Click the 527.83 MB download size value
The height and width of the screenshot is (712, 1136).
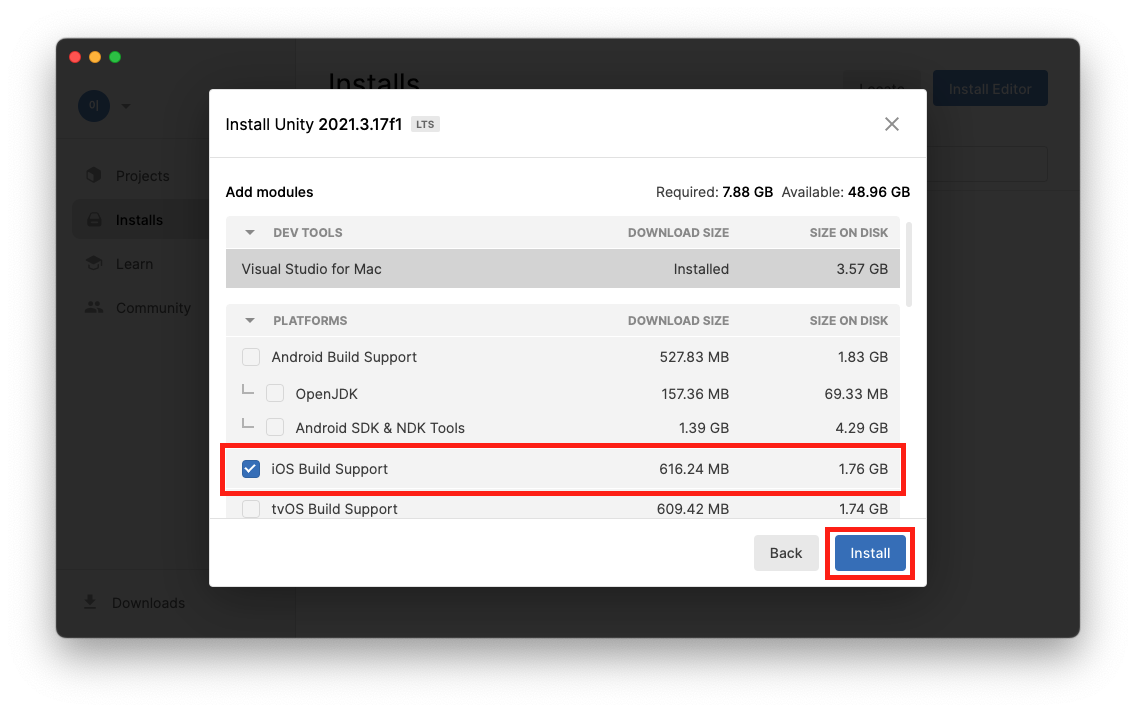click(693, 357)
